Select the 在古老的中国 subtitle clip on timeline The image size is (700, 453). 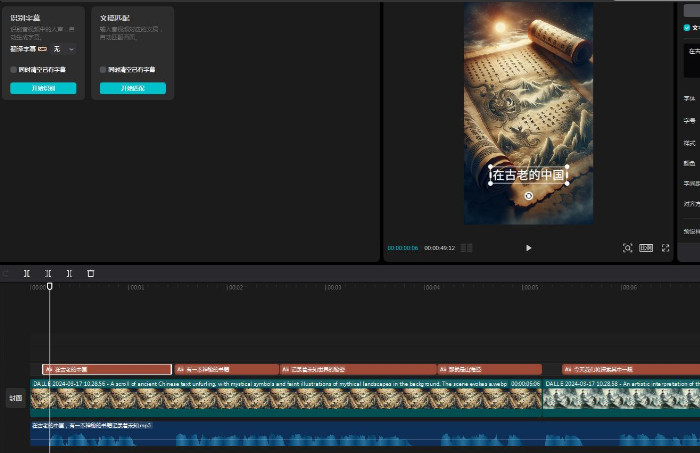click(107, 369)
